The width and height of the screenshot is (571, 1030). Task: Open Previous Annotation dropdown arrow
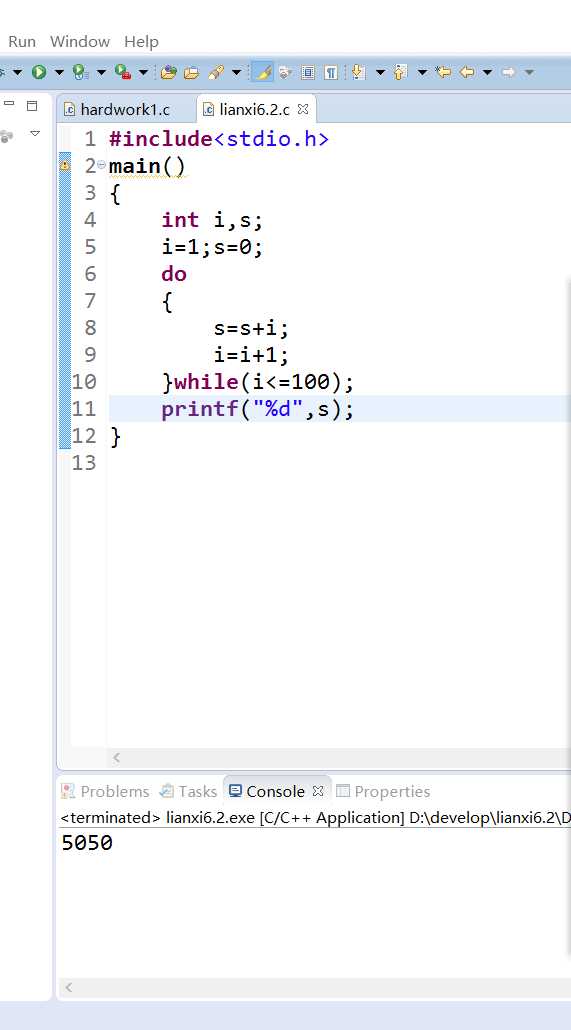point(422,72)
